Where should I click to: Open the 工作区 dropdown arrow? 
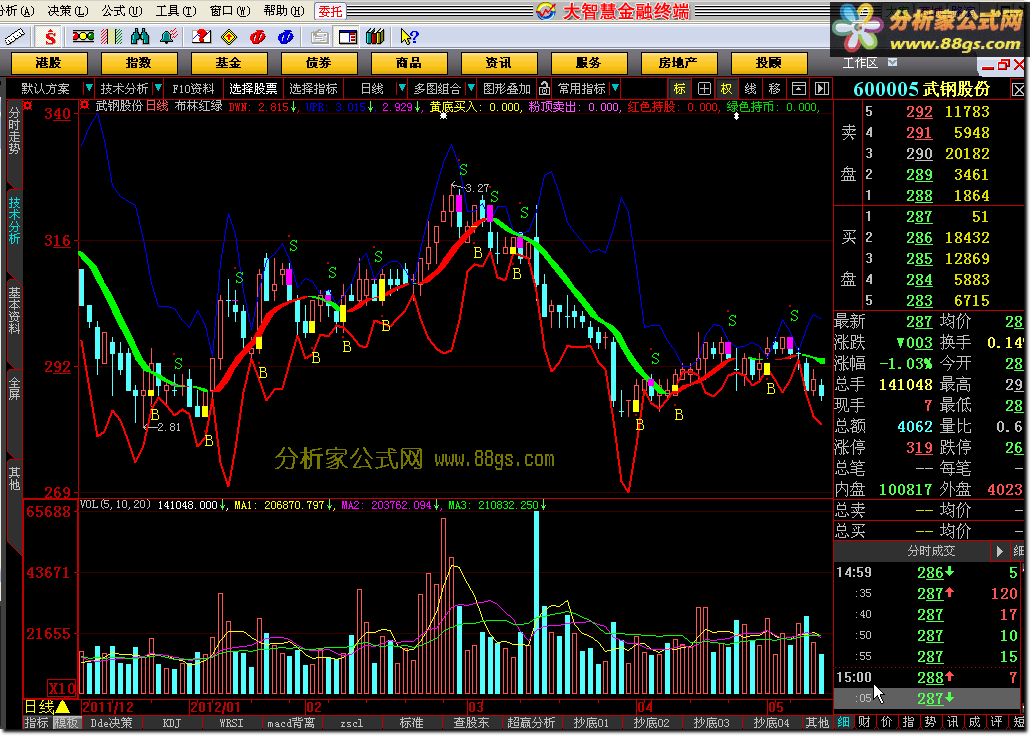[x=892, y=63]
